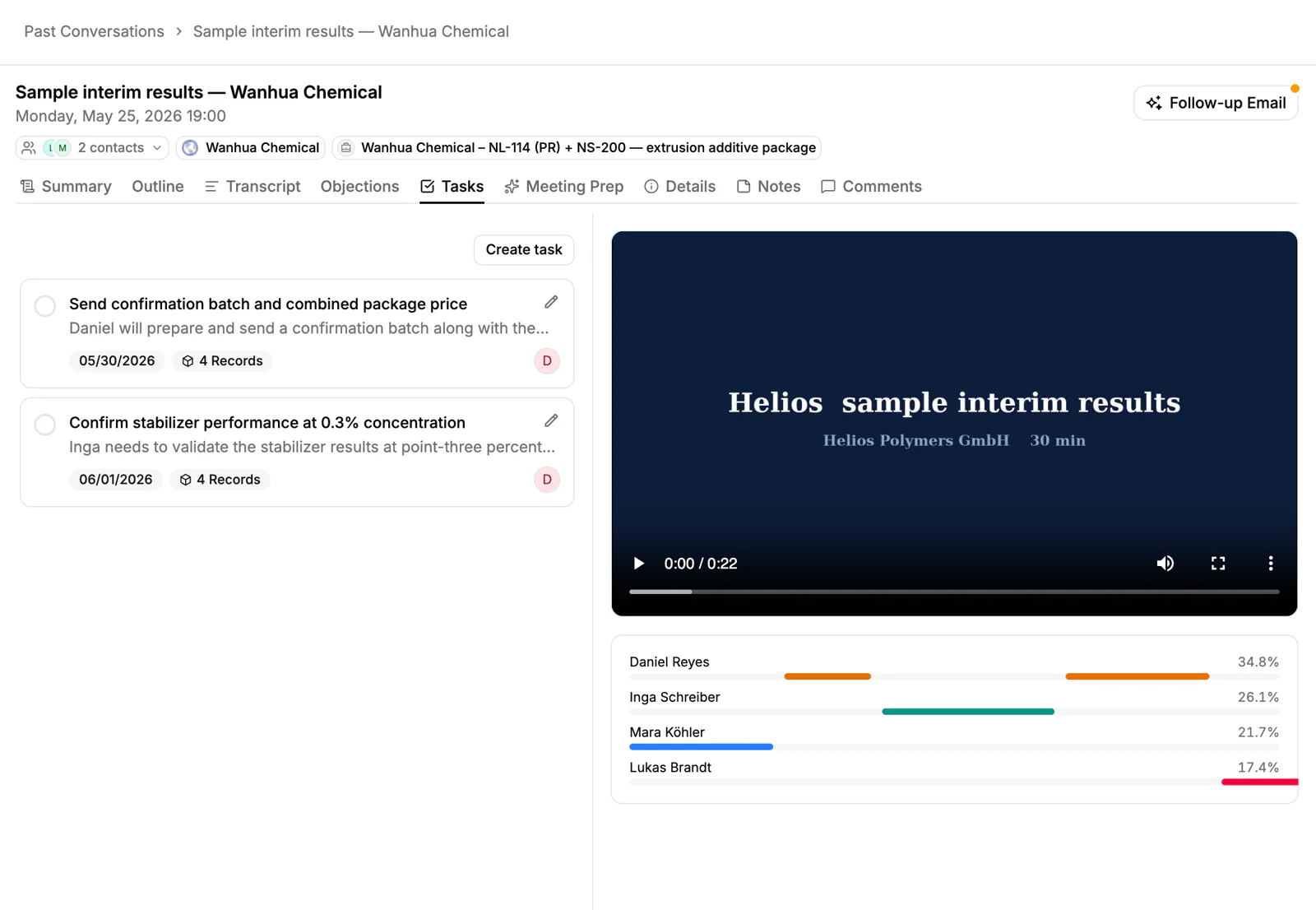
Task: Jump to Daniel Reyes second talk segment
Action: 1138,676
